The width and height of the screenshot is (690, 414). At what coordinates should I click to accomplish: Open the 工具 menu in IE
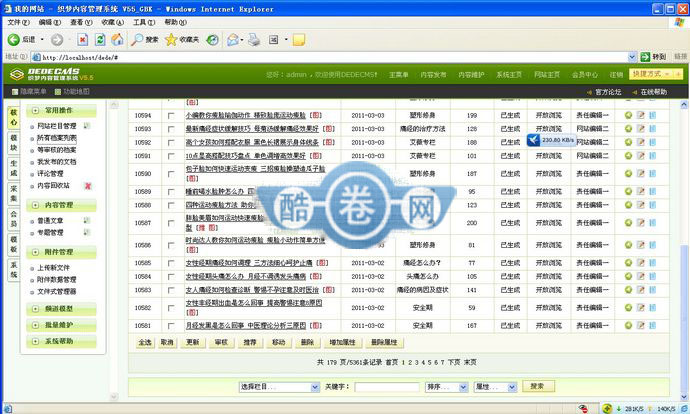pos(144,22)
